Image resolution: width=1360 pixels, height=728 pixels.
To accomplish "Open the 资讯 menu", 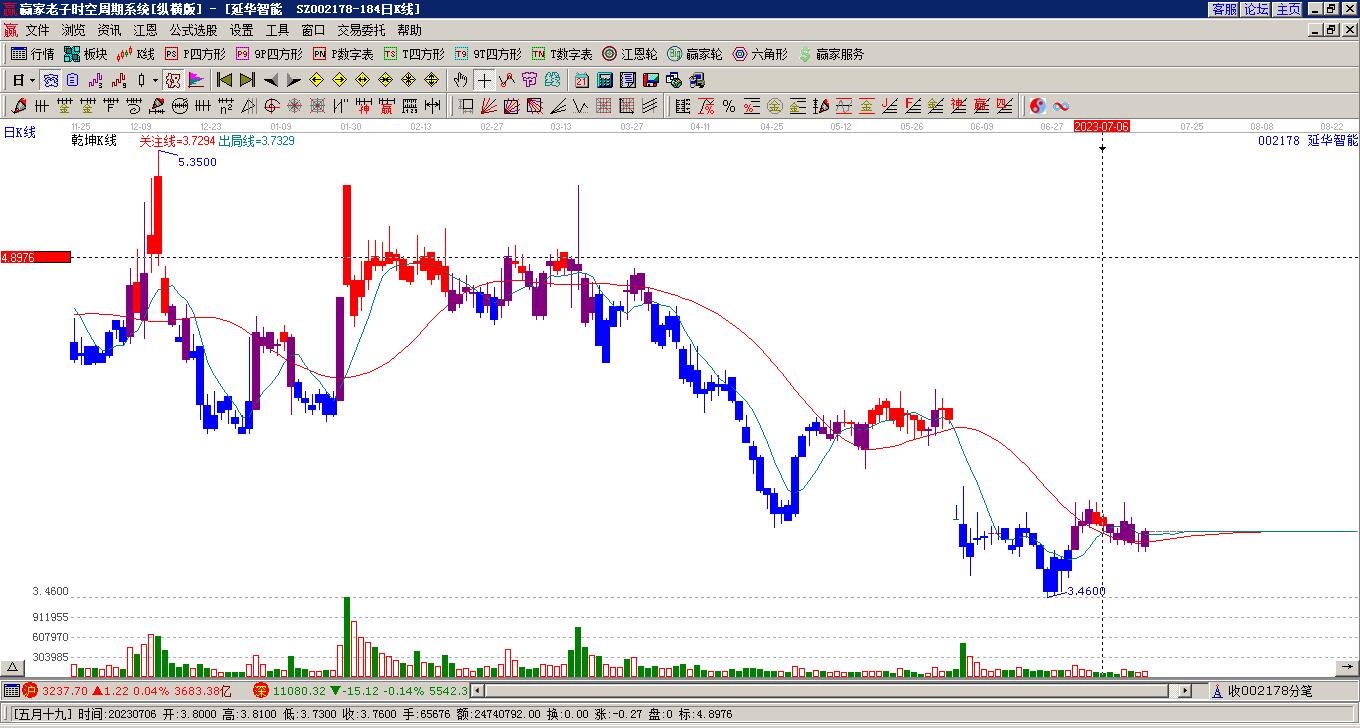I will point(109,31).
